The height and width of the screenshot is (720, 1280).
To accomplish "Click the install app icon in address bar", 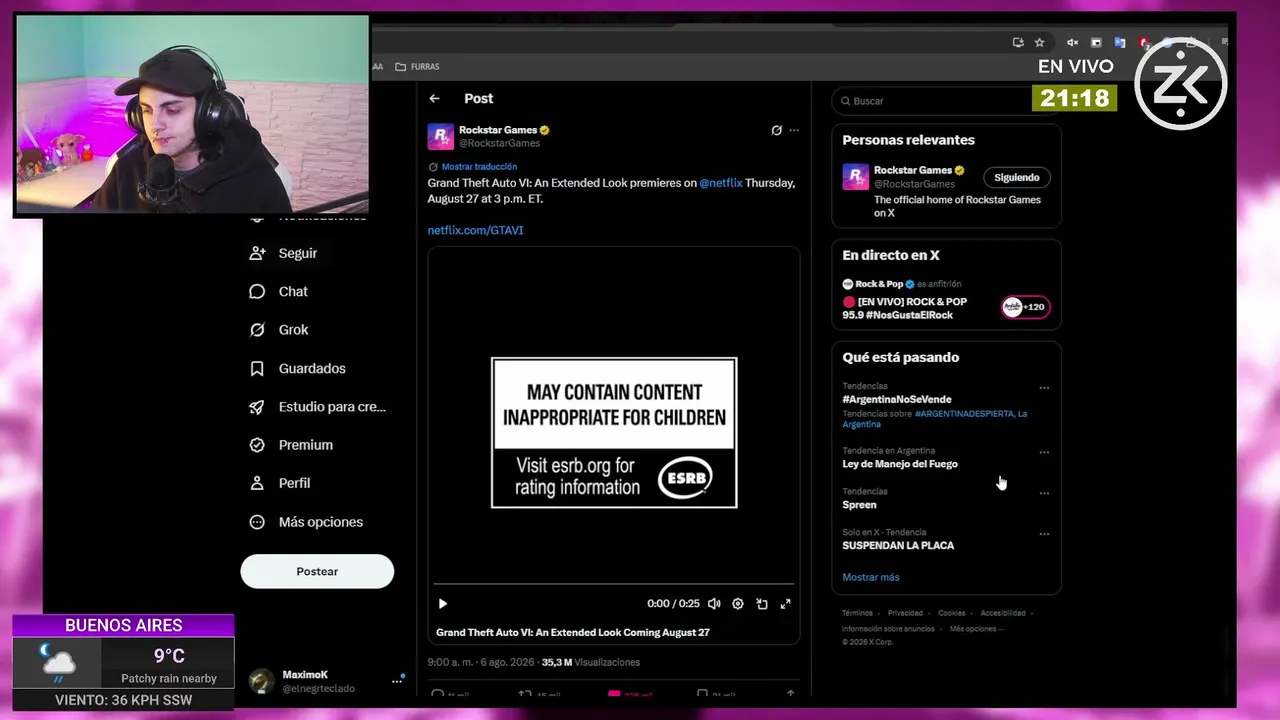I will (x=1018, y=43).
